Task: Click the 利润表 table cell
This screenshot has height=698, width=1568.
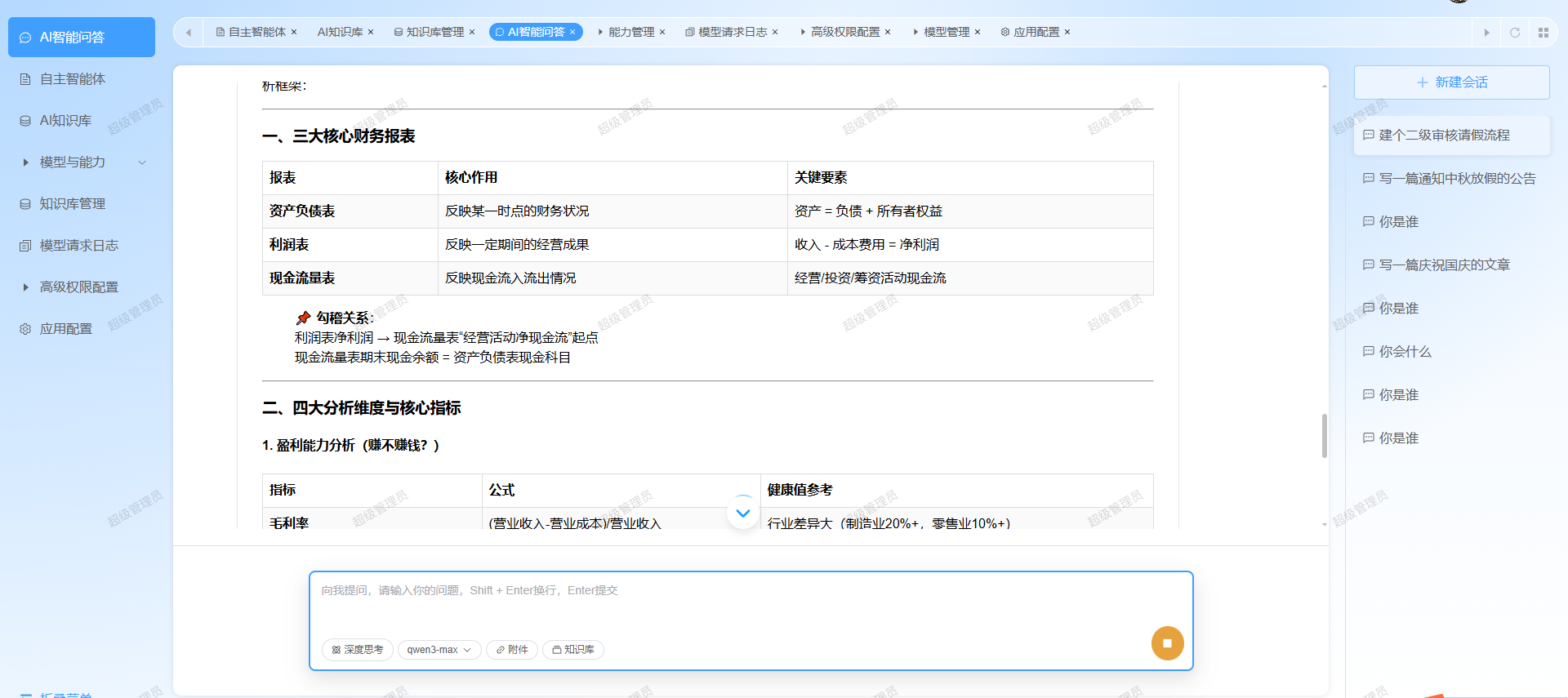Action: click(350, 245)
